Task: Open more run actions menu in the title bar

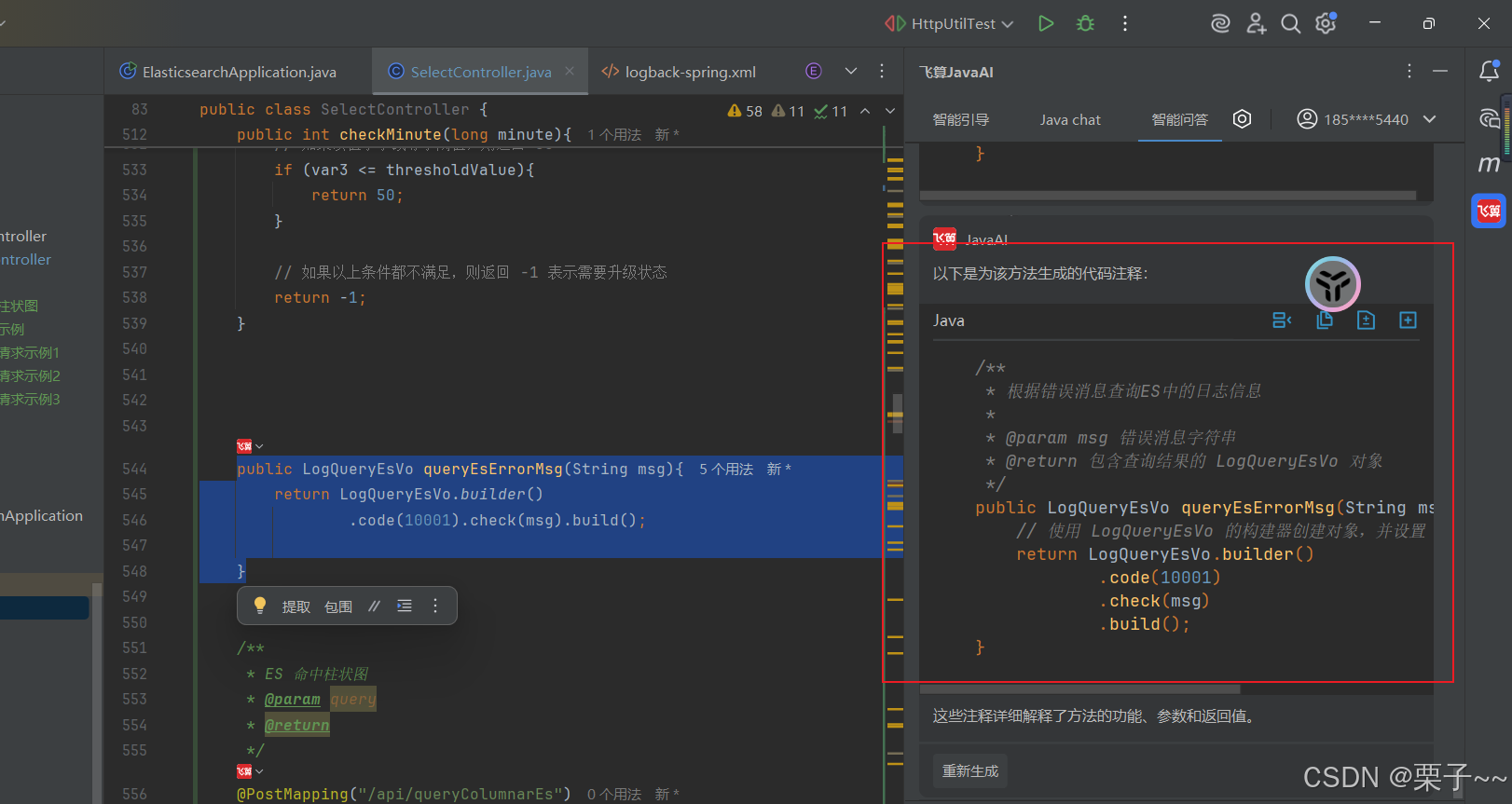Action: point(1125,23)
